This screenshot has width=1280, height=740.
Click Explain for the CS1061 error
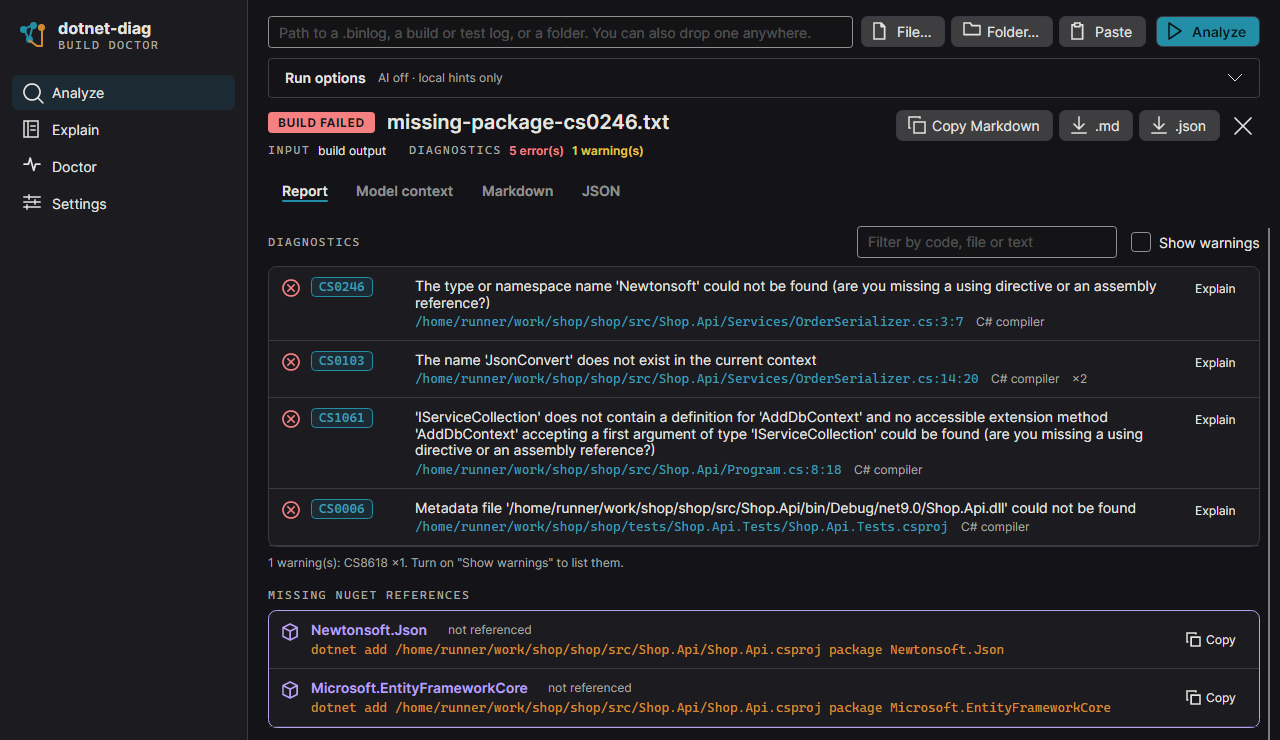(x=1215, y=419)
